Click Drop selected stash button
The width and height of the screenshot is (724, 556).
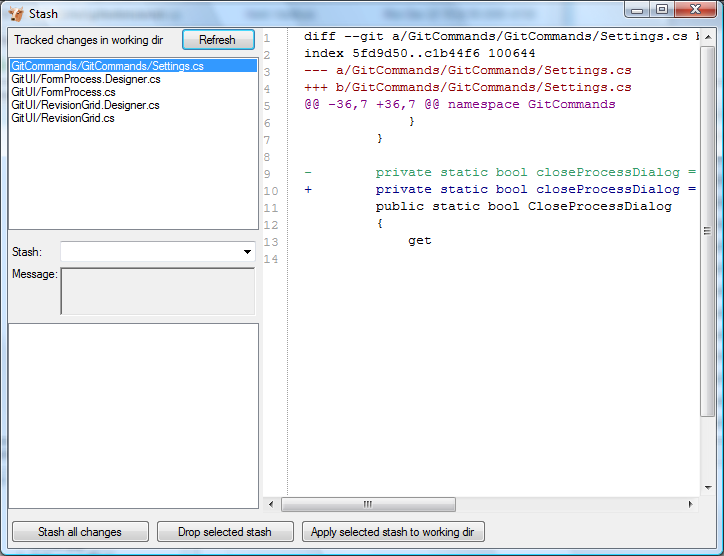[225, 532]
